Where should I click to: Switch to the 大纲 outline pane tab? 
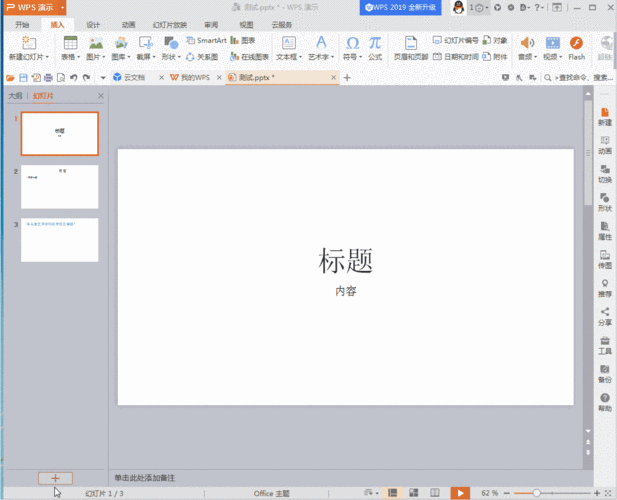[15, 96]
